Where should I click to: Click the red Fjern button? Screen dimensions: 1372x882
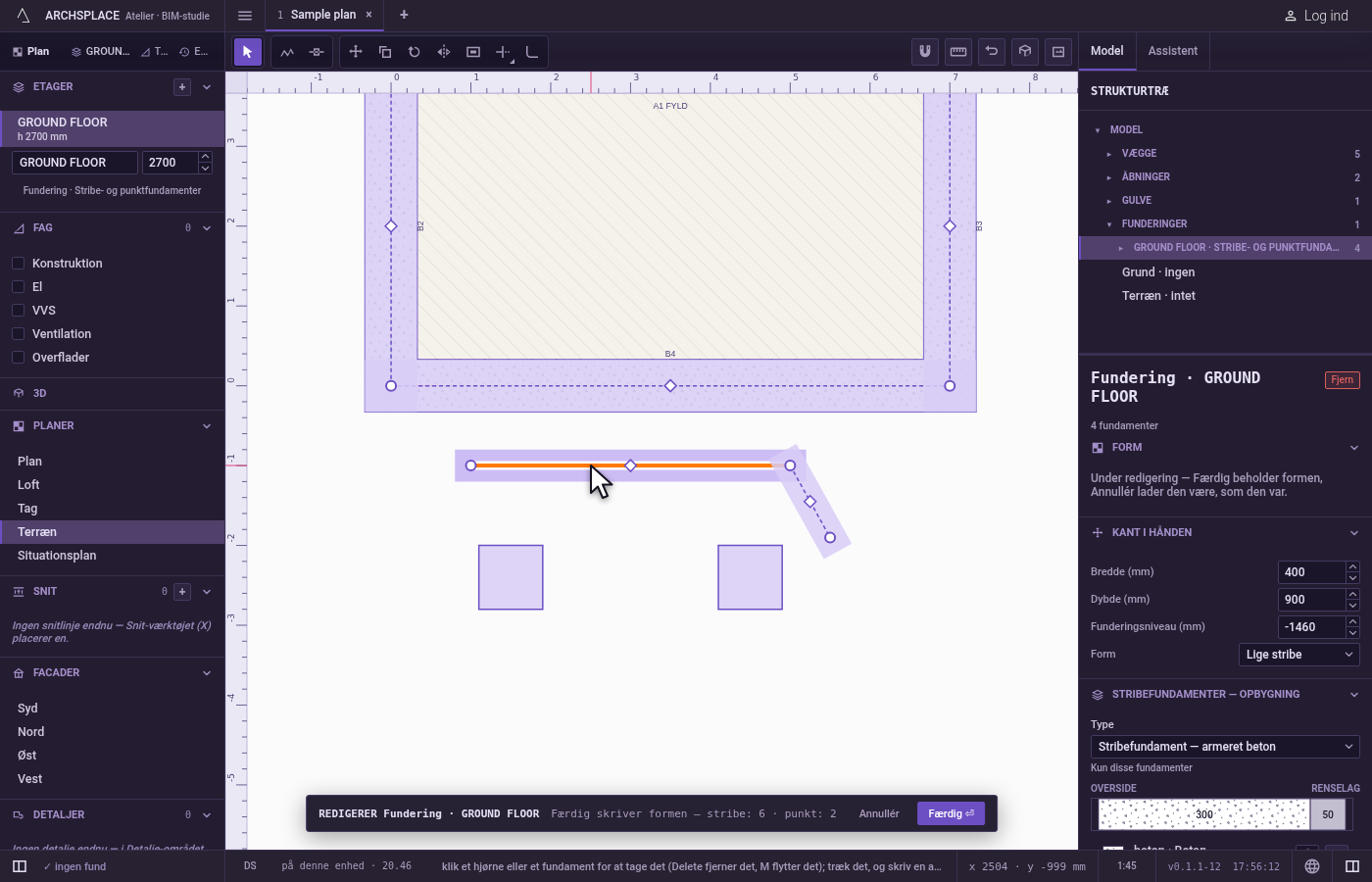tap(1342, 380)
